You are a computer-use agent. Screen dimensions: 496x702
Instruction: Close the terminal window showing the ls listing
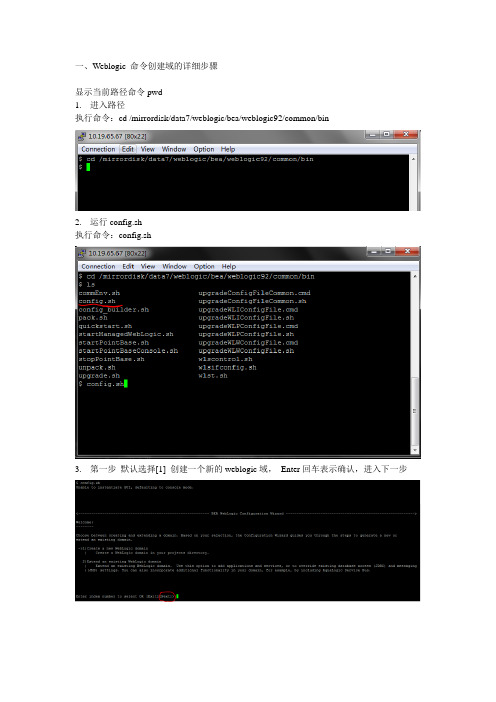[407, 252]
